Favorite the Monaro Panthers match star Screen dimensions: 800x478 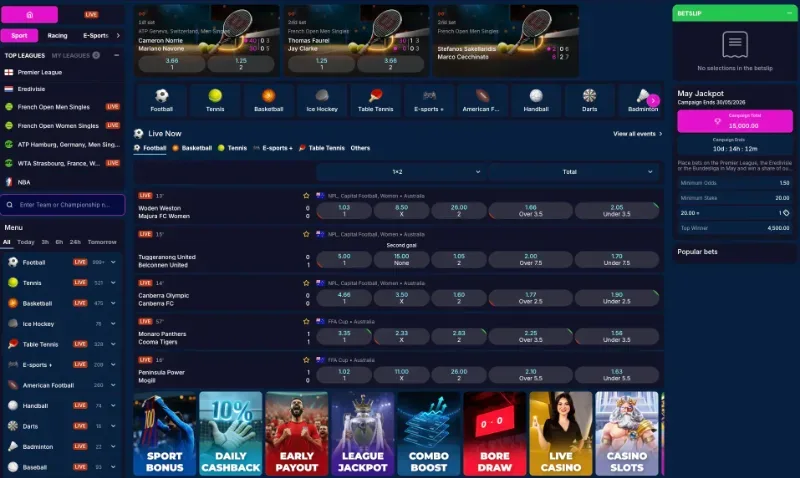pos(306,321)
